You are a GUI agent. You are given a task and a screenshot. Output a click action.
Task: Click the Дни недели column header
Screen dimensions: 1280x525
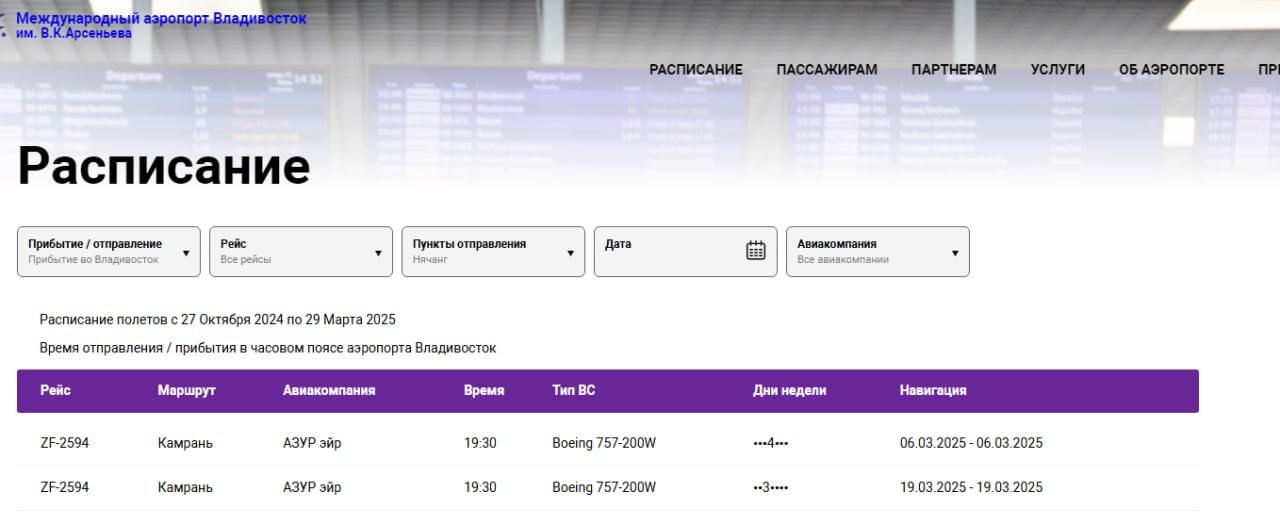789,390
